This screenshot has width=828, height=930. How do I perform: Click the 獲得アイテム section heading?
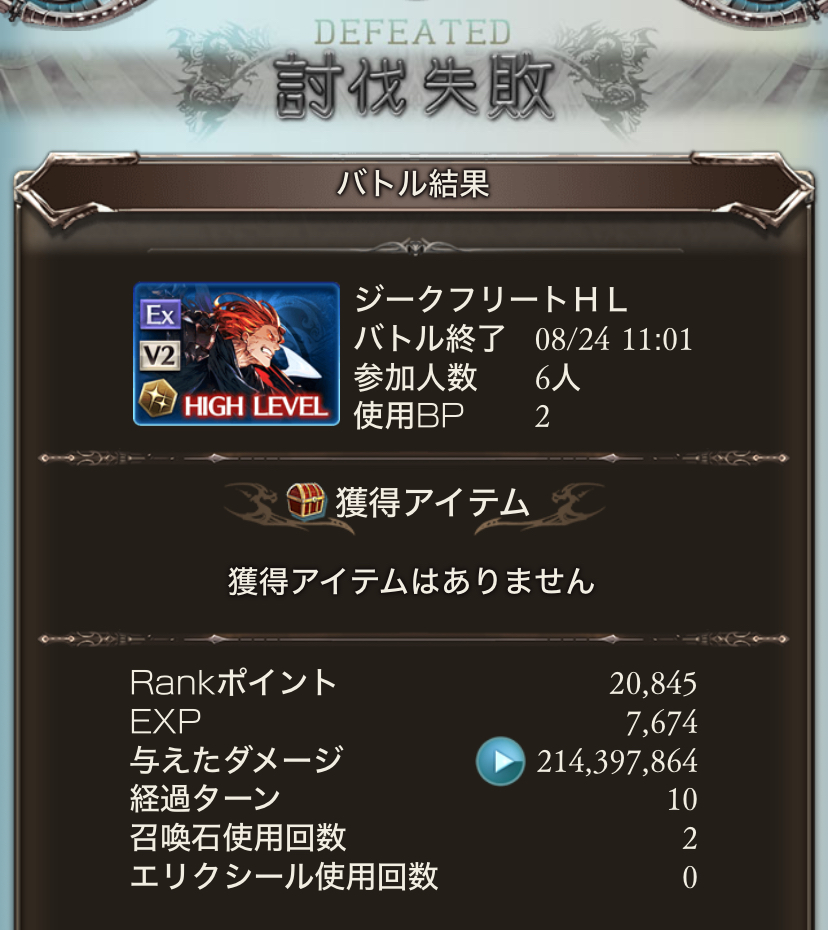[432, 502]
